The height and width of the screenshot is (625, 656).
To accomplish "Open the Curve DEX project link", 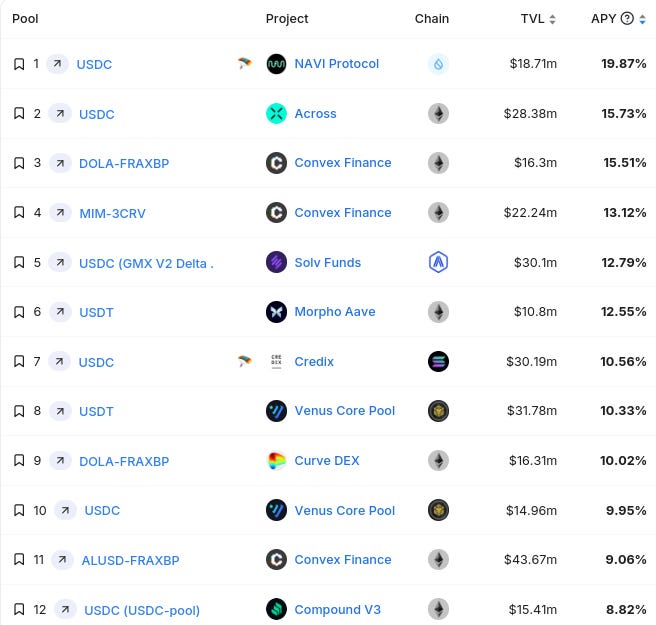I will tap(327, 461).
